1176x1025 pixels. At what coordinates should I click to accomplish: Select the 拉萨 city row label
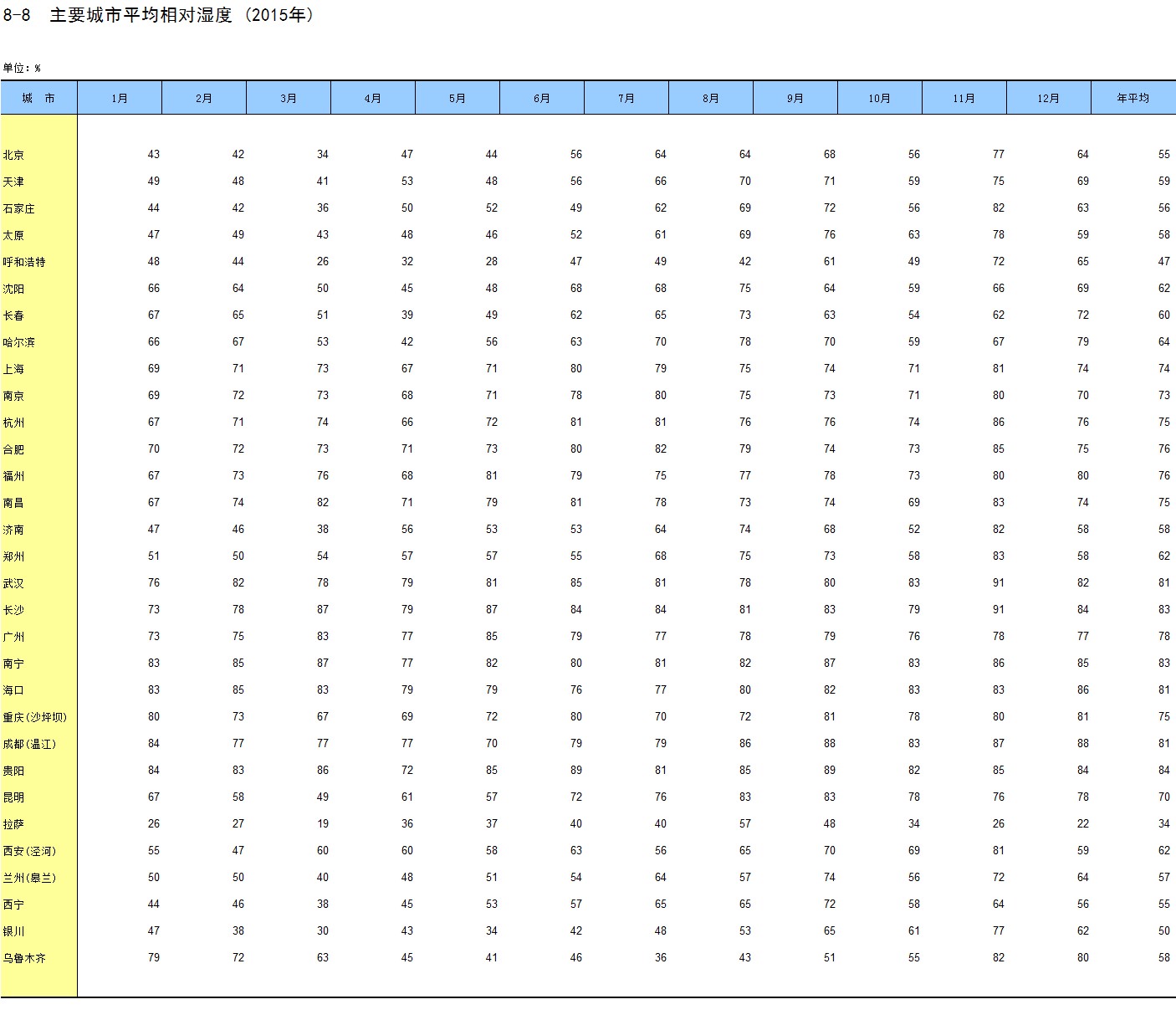click(13, 824)
